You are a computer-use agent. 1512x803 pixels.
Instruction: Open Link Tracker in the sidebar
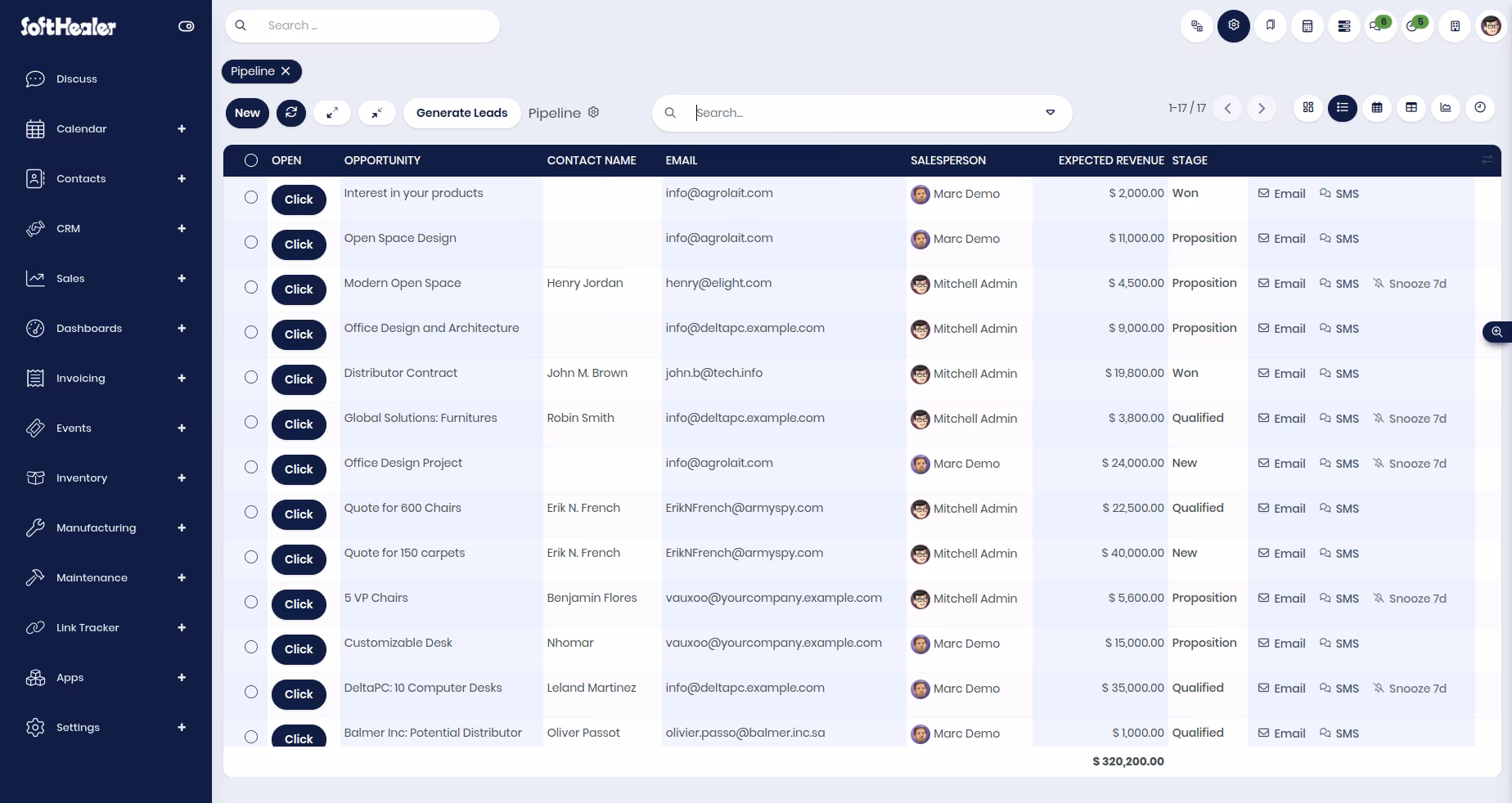(x=88, y=627)
